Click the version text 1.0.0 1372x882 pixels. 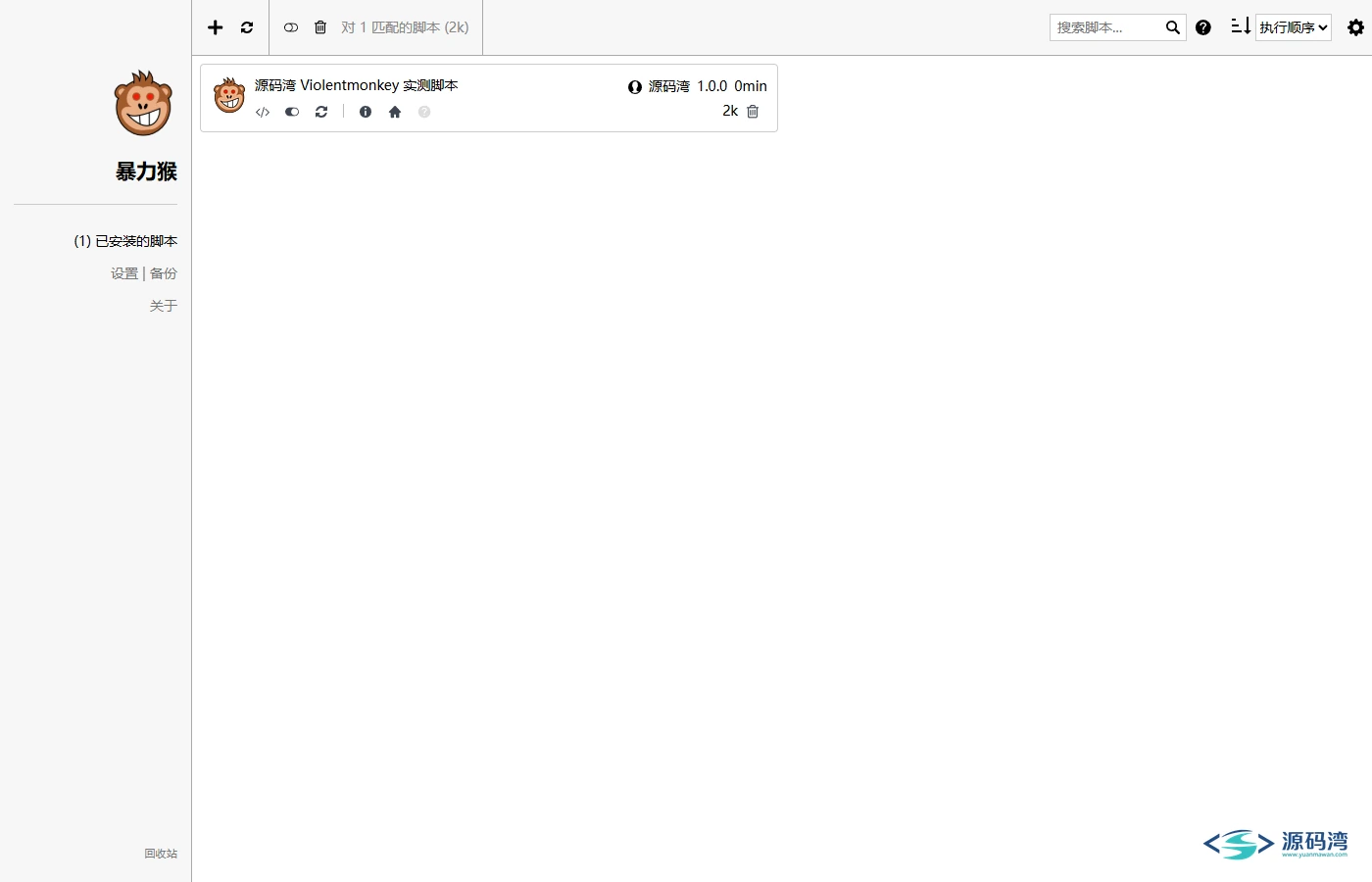pos(712,86)
